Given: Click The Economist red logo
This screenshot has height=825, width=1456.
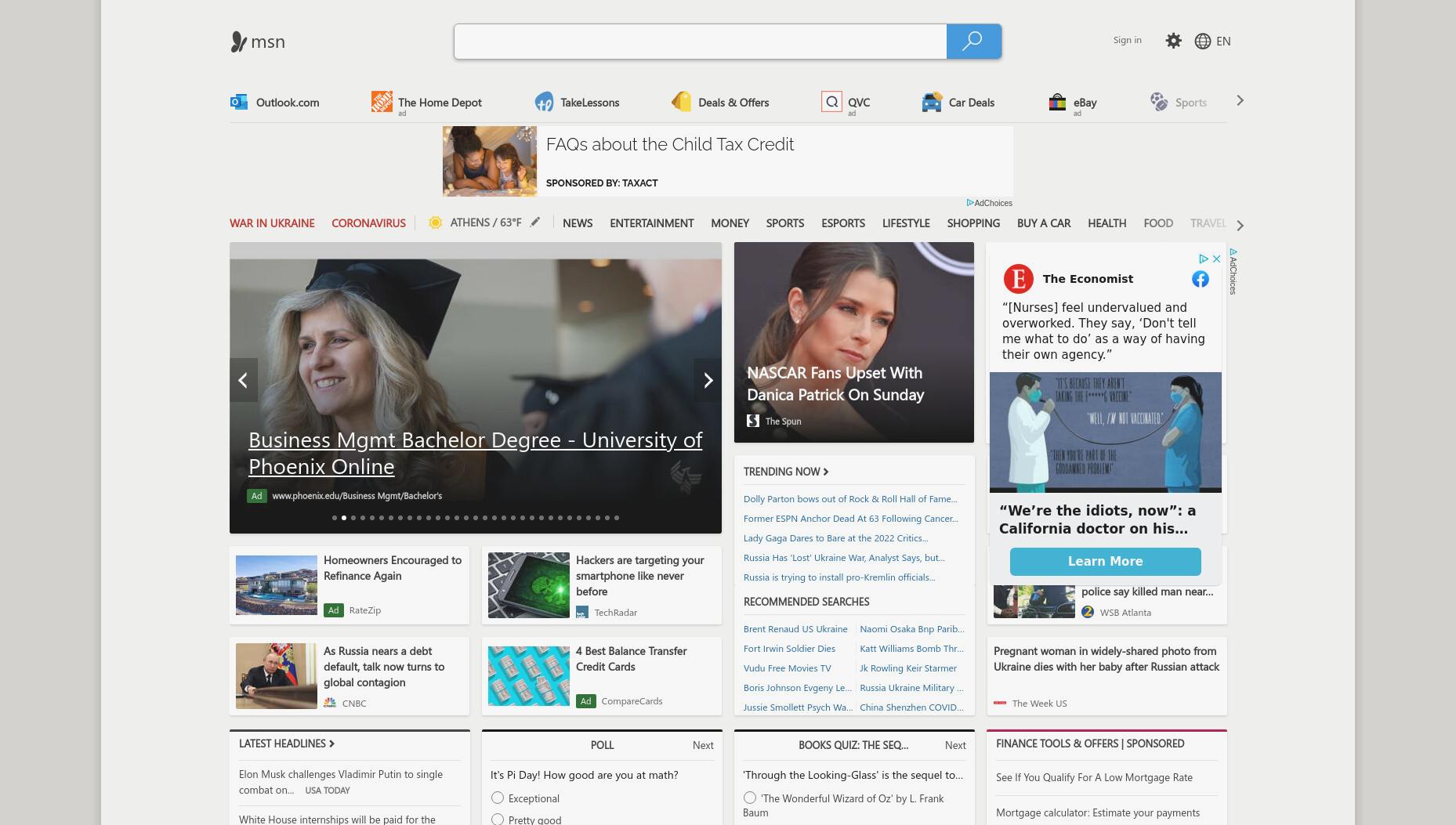Looking at the screenshot, I should [x=1019, y=279].
